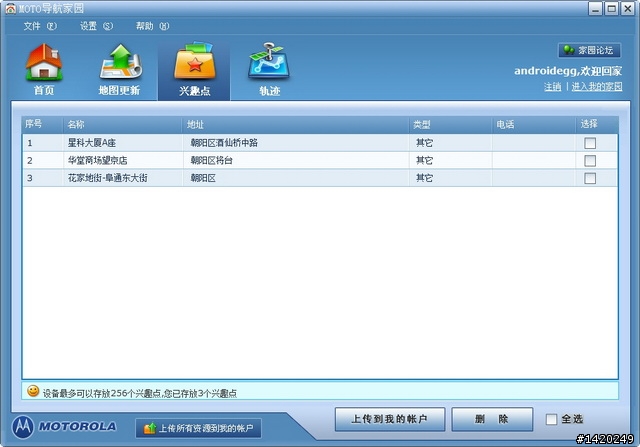Click the status text about 256个兴趣点
The image size is (640, 447).
(x=140, y=394)
